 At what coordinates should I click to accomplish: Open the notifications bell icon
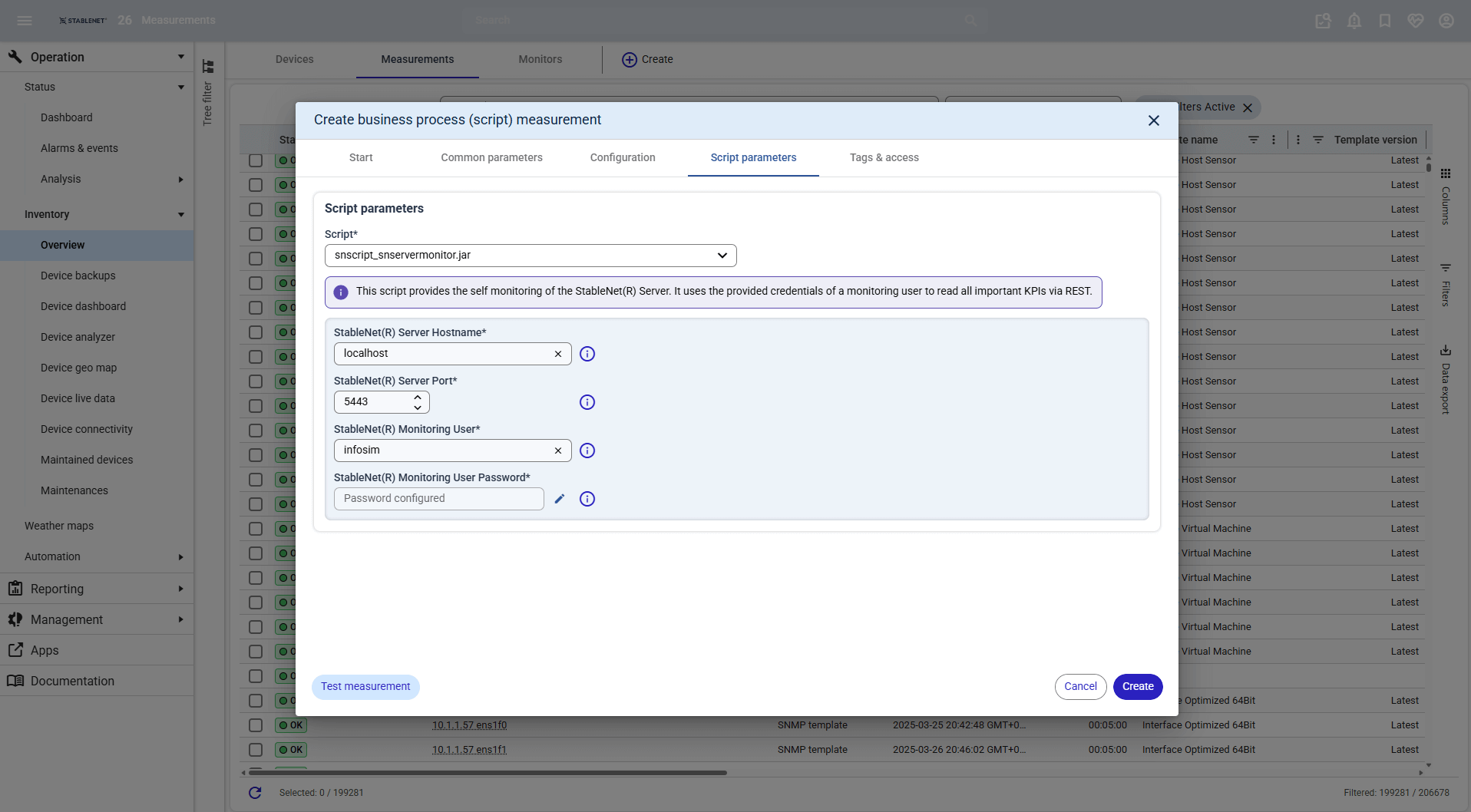point(1354,21)
